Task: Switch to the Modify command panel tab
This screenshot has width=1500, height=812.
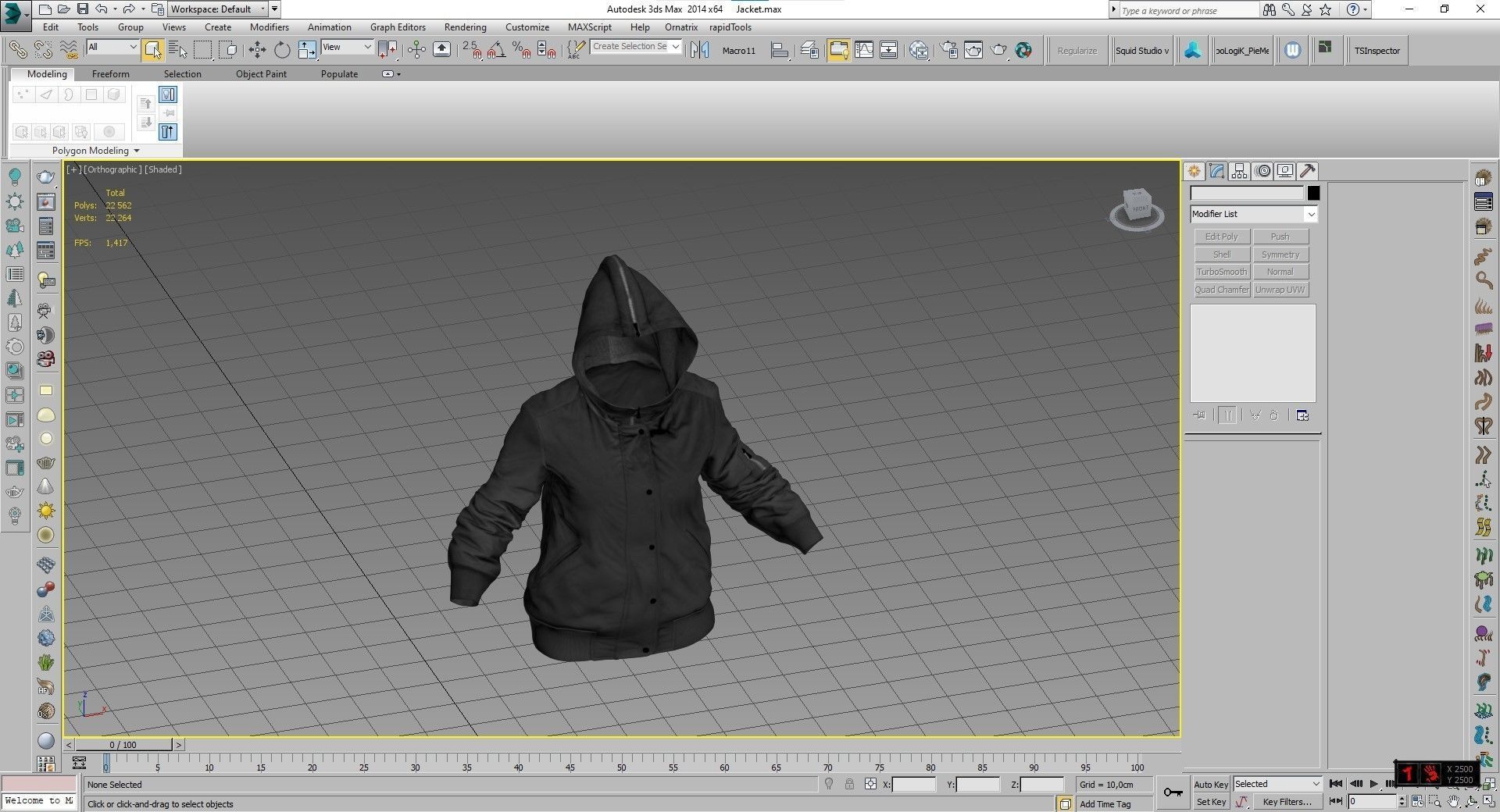Action: pyautogui.click(x=1216, y=171)
